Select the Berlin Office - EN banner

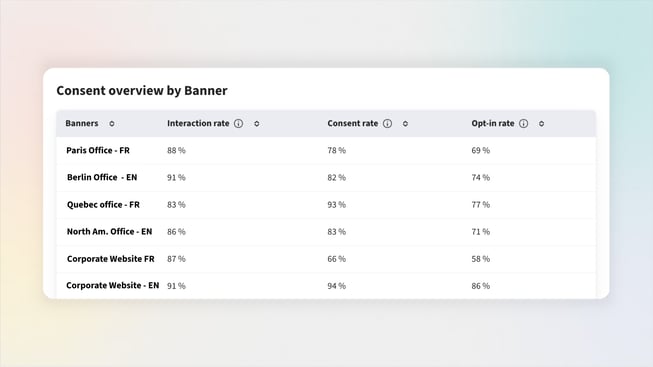click(x=102, y=177)
